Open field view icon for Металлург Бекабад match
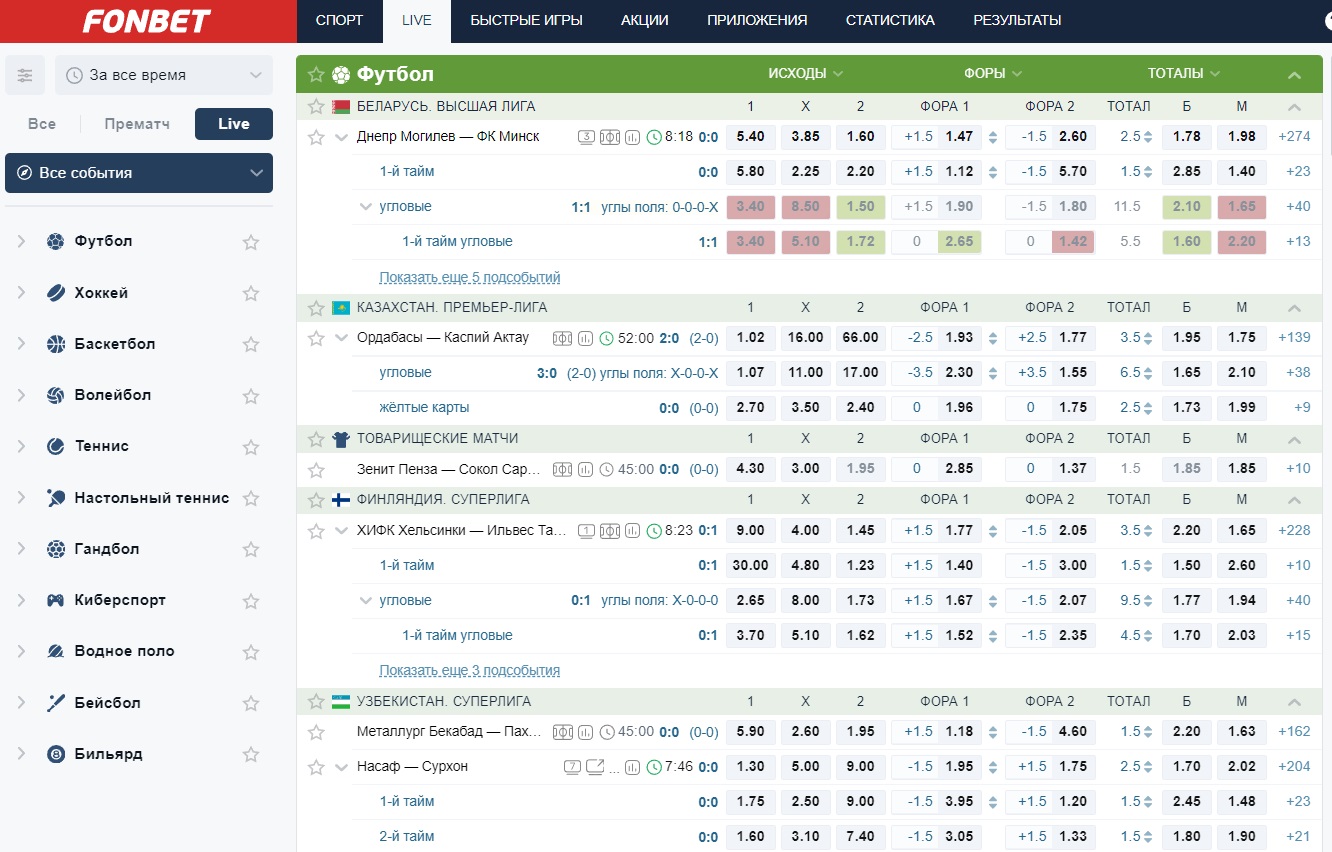The width and height of the screenshot is (1332, 852). pos(563,732)
